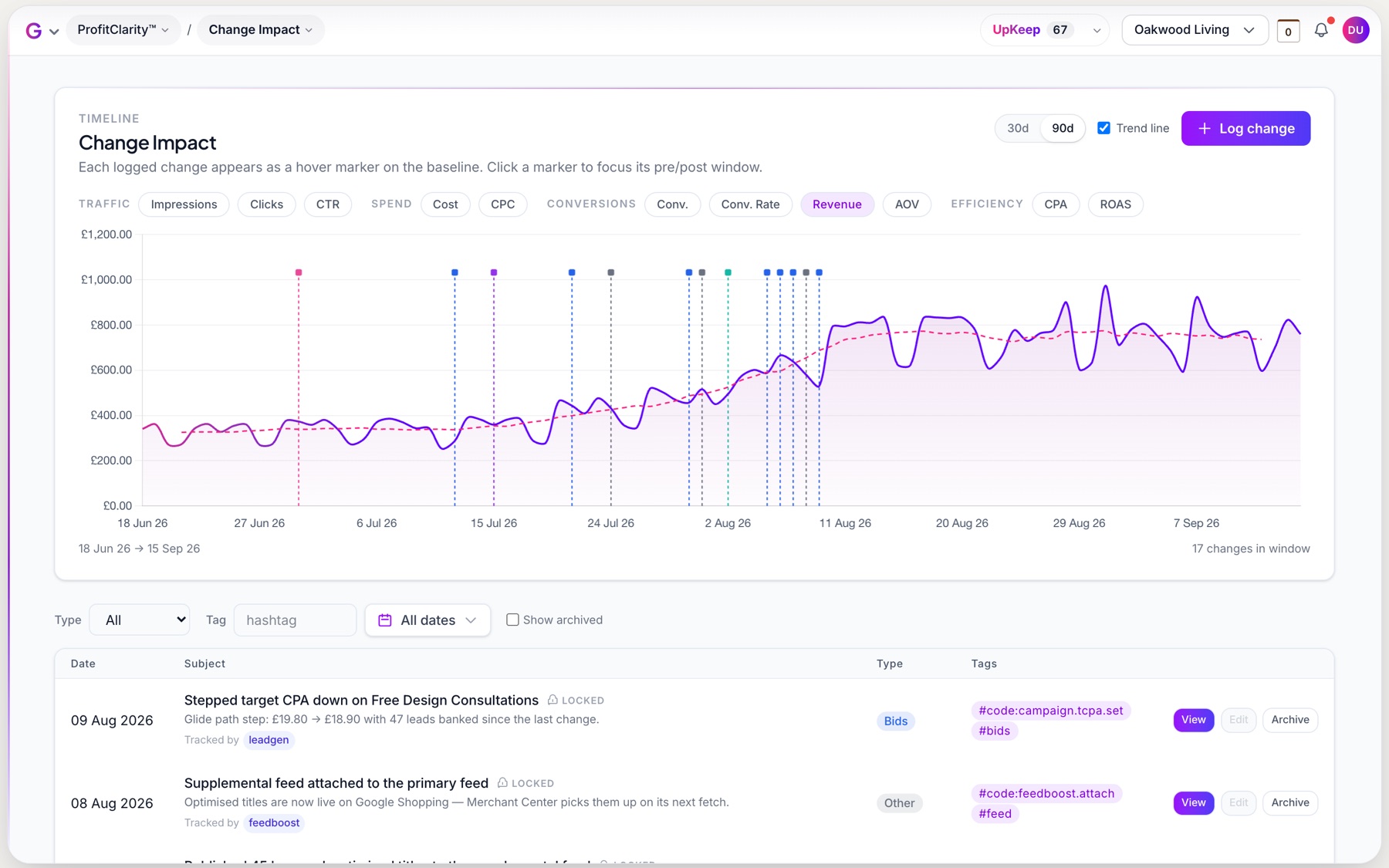Click the 17 changes in window text
This screenshot has height=868, width=1389.
click(1251, 549)
